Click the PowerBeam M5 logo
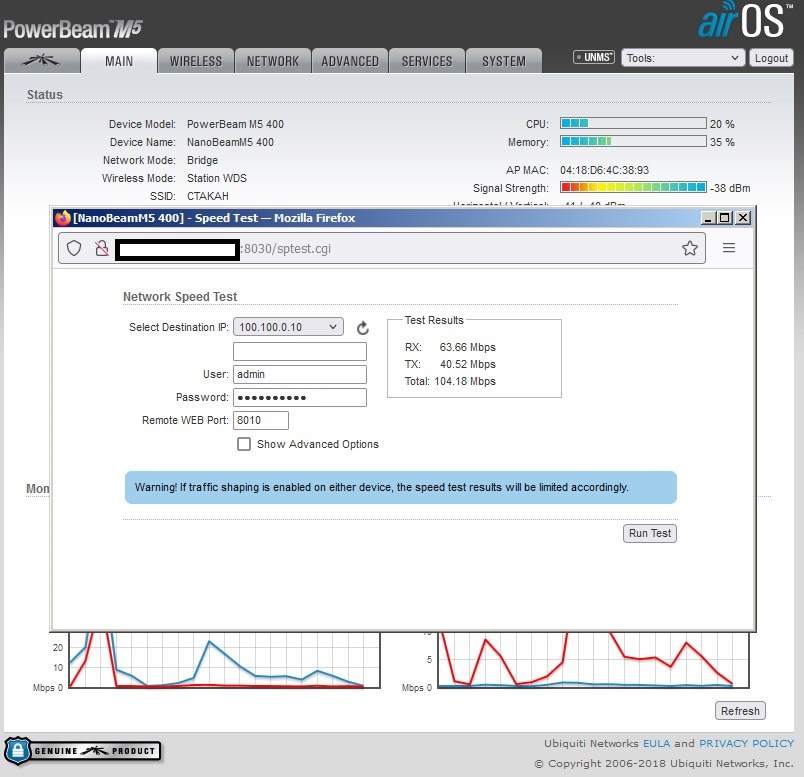Image resolution: width=804 pixels, height=777 pixels. [72, 29]
